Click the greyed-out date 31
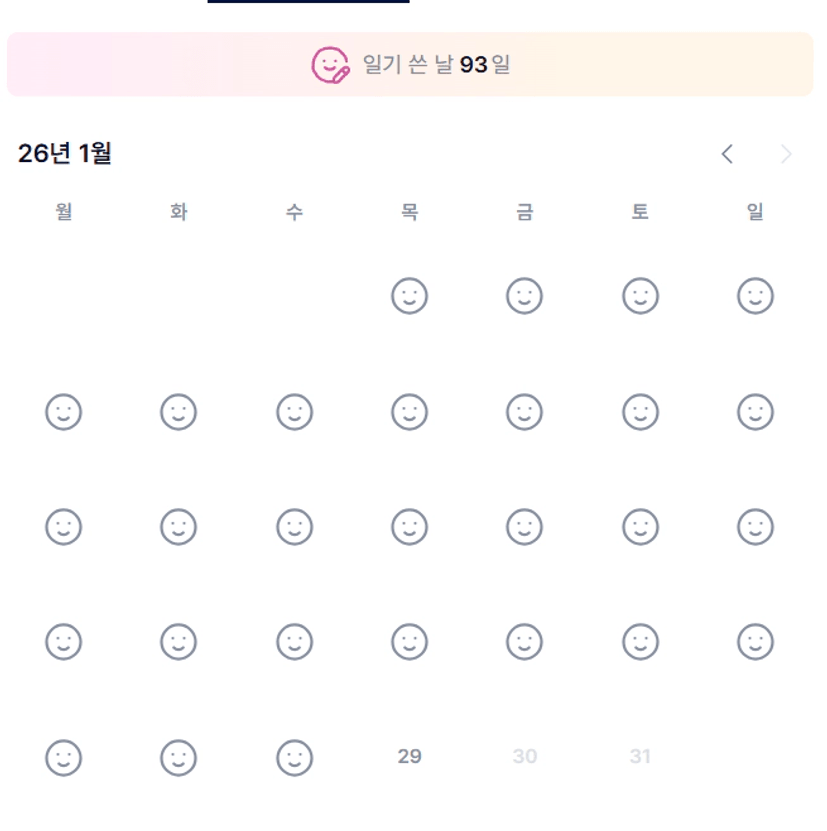 pos(640,757)
